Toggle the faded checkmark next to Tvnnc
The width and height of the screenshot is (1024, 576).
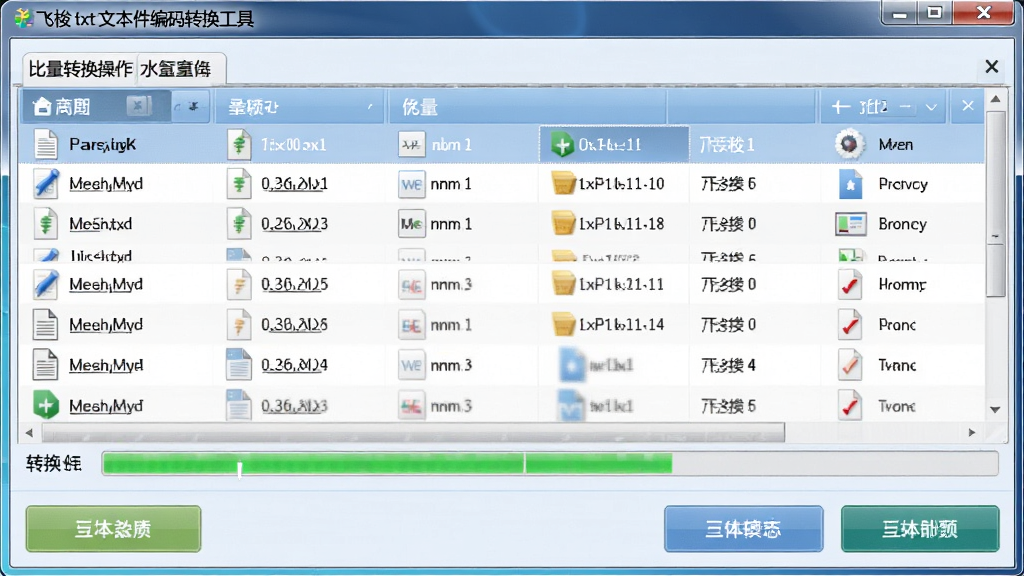(850, 365)
